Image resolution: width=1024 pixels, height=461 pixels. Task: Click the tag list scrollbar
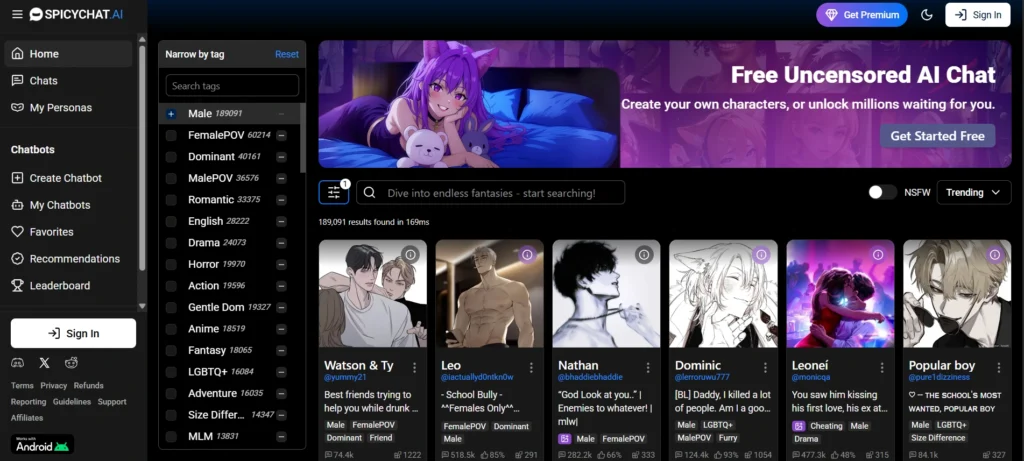[x=302, y=138]
